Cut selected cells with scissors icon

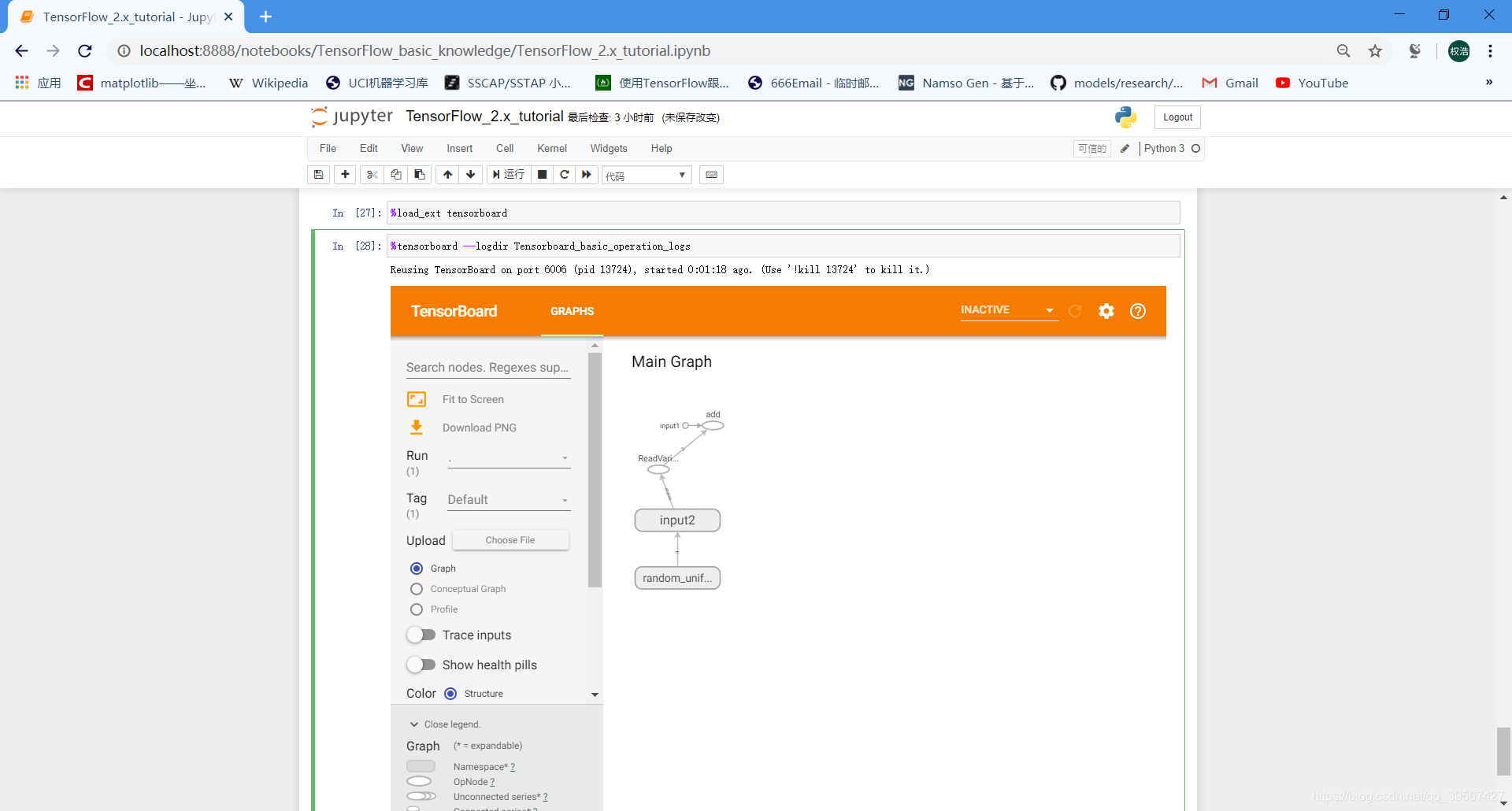pyautogui.click(x=372, y=175)
